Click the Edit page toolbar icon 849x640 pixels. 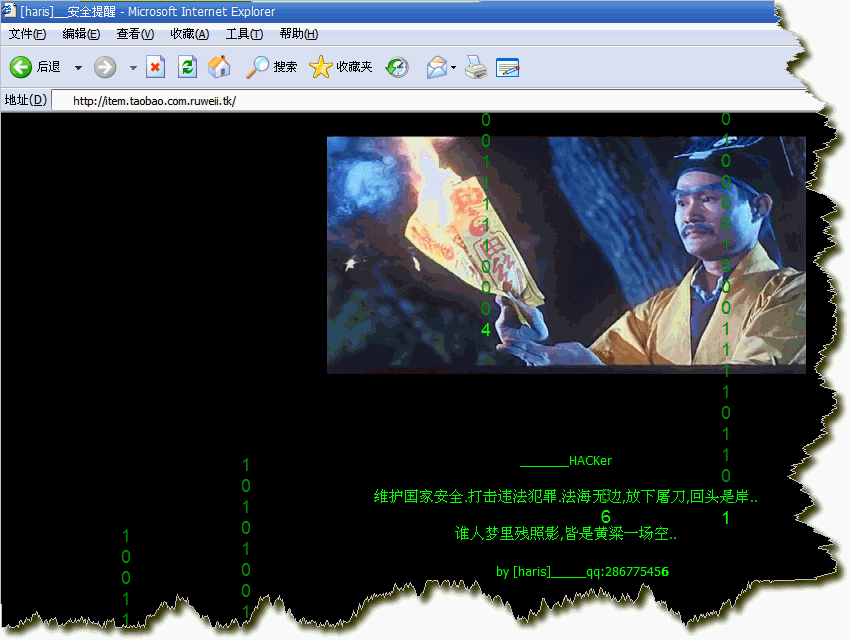tap(507, 67)
